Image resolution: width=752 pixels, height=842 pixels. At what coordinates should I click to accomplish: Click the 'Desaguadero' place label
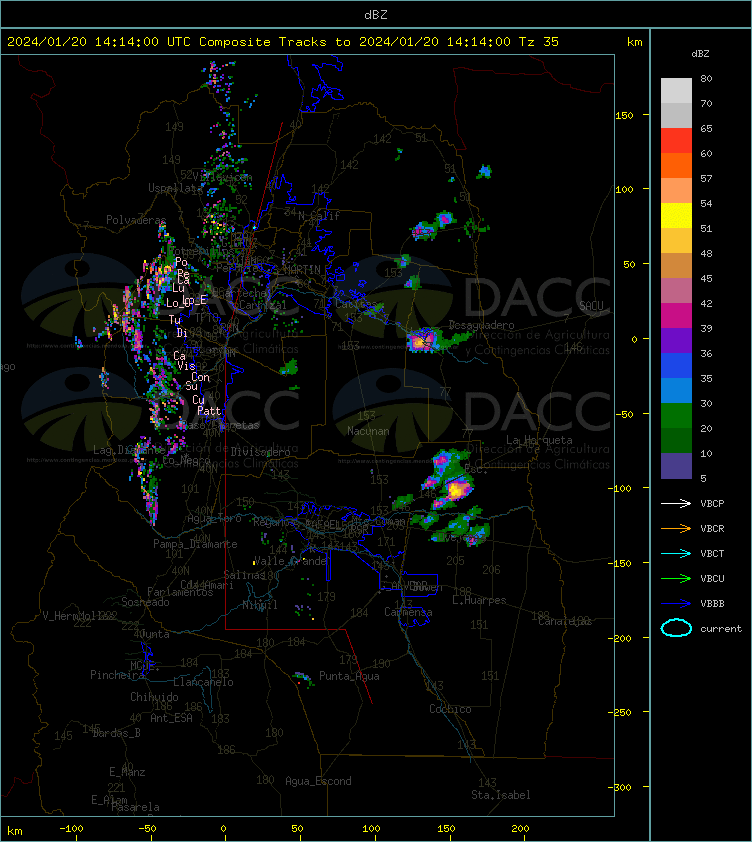(481, 325)
